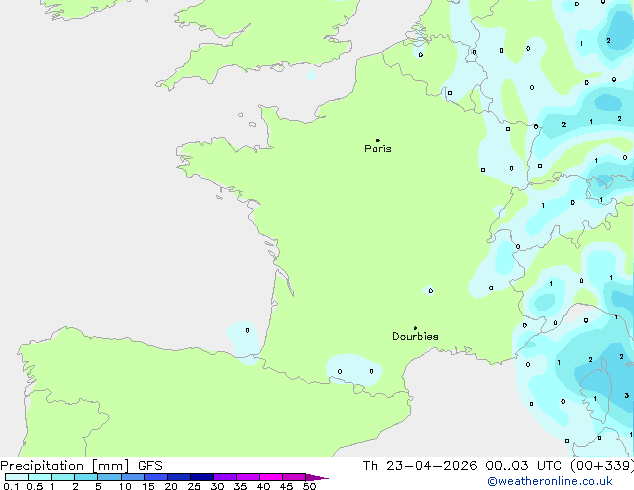Select the 40–45 mm magenta legend swatch

271,477
